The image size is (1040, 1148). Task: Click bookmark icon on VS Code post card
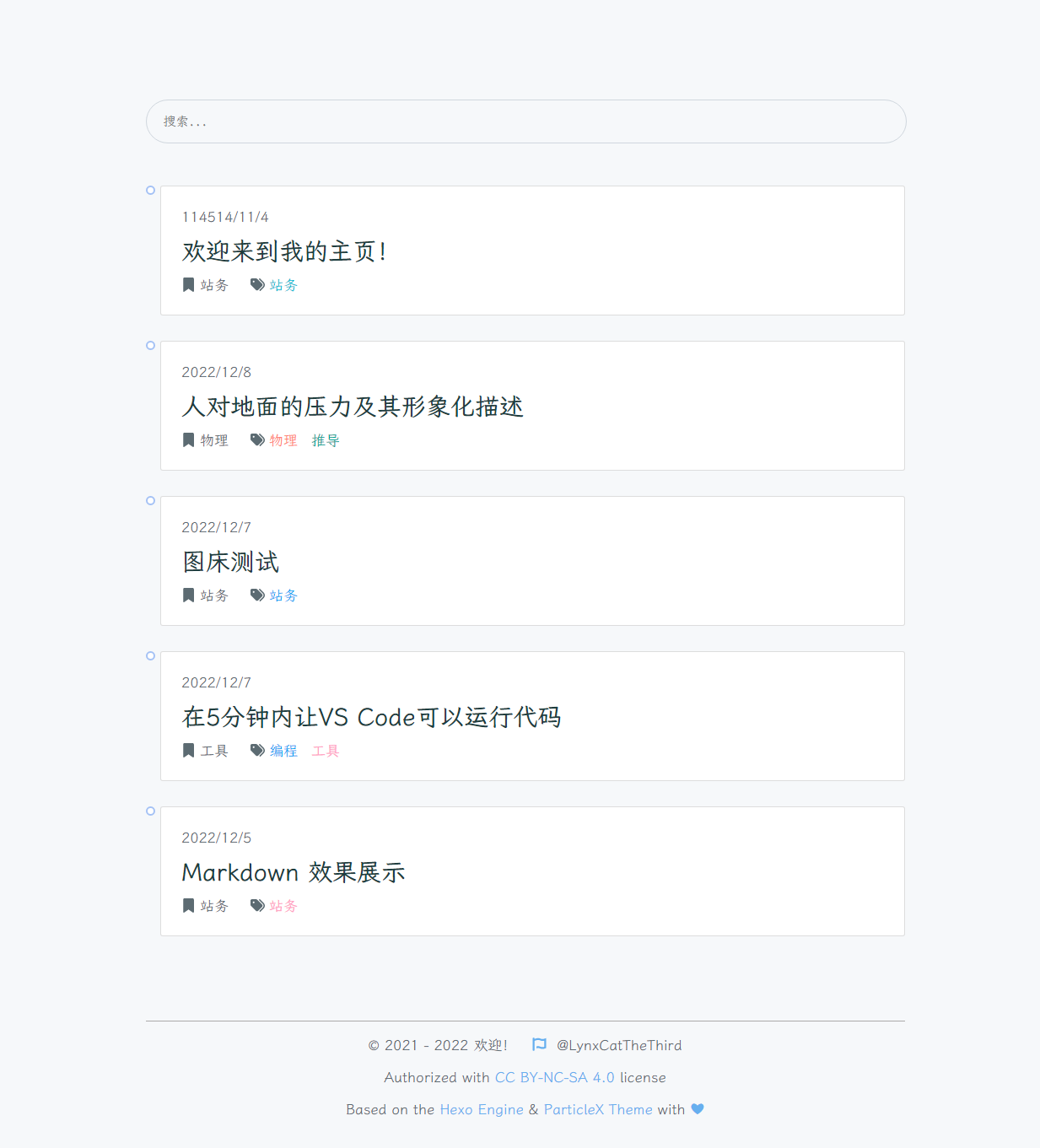click(x=189, y=751)
